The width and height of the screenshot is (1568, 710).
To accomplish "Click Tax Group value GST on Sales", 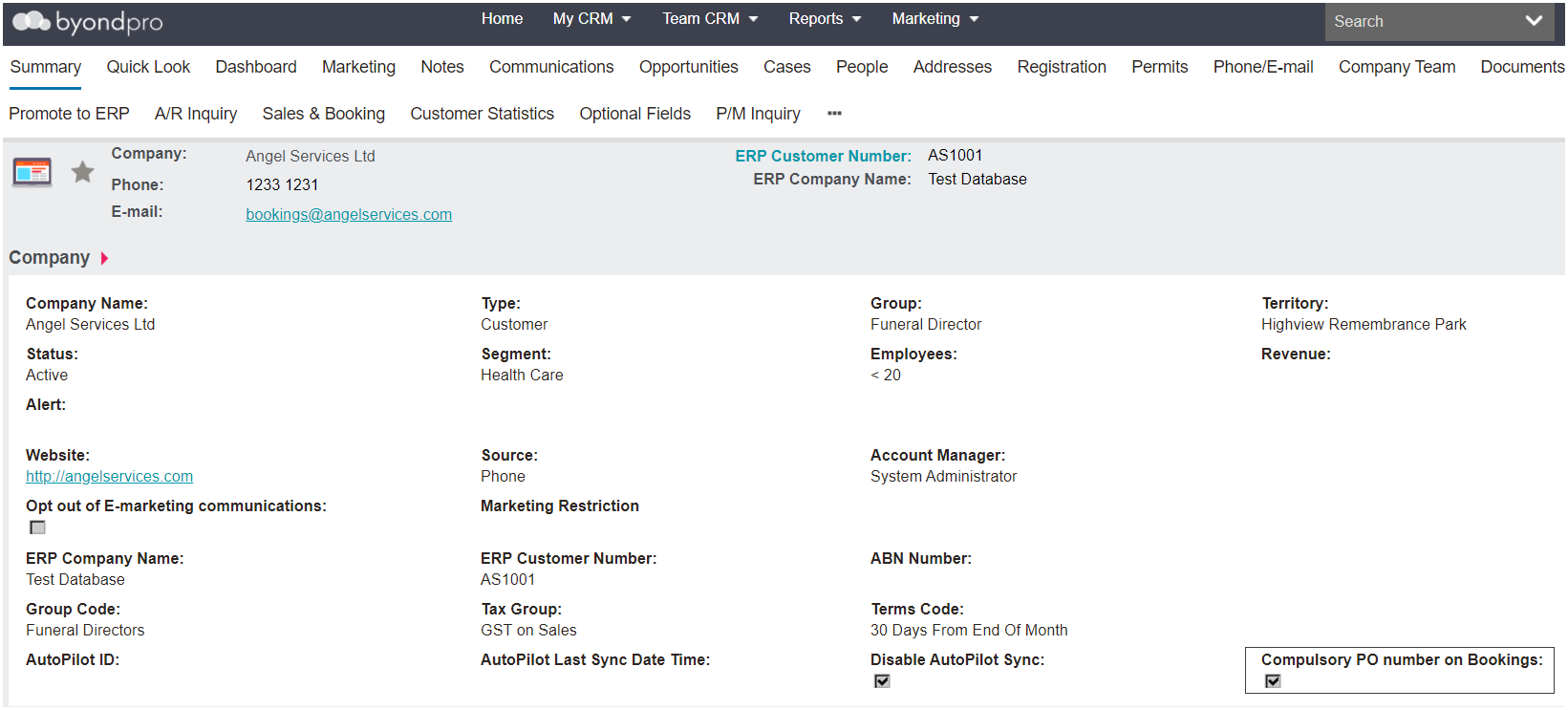I will [x=528, y=631].
